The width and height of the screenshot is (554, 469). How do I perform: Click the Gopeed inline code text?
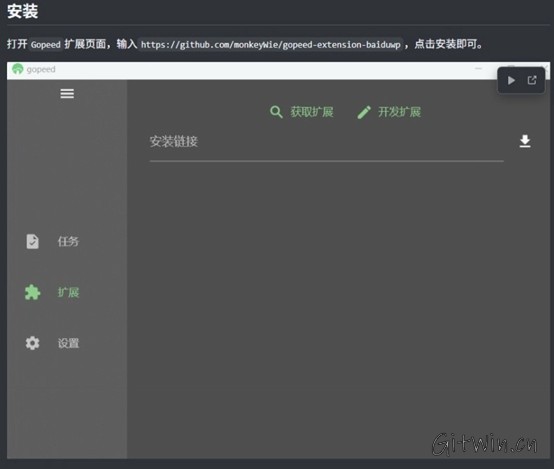click(46, 45)
